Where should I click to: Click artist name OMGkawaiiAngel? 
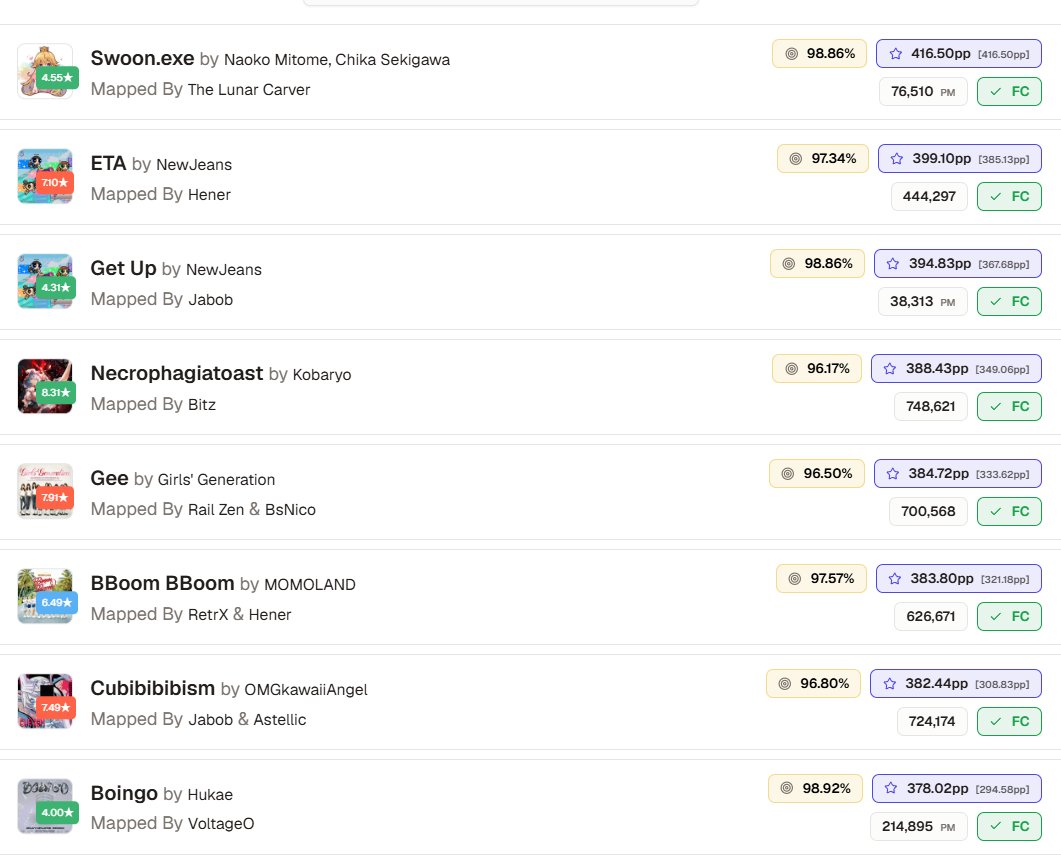click(x=306, y=690)
